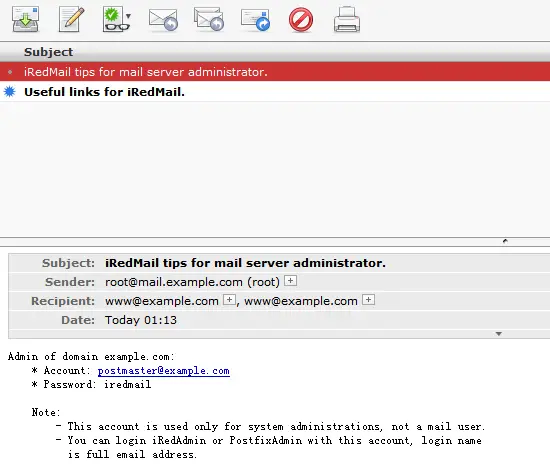
Task: Select 'iRedMail tips for mail server administrator' row
Action: tap(275, 72)
